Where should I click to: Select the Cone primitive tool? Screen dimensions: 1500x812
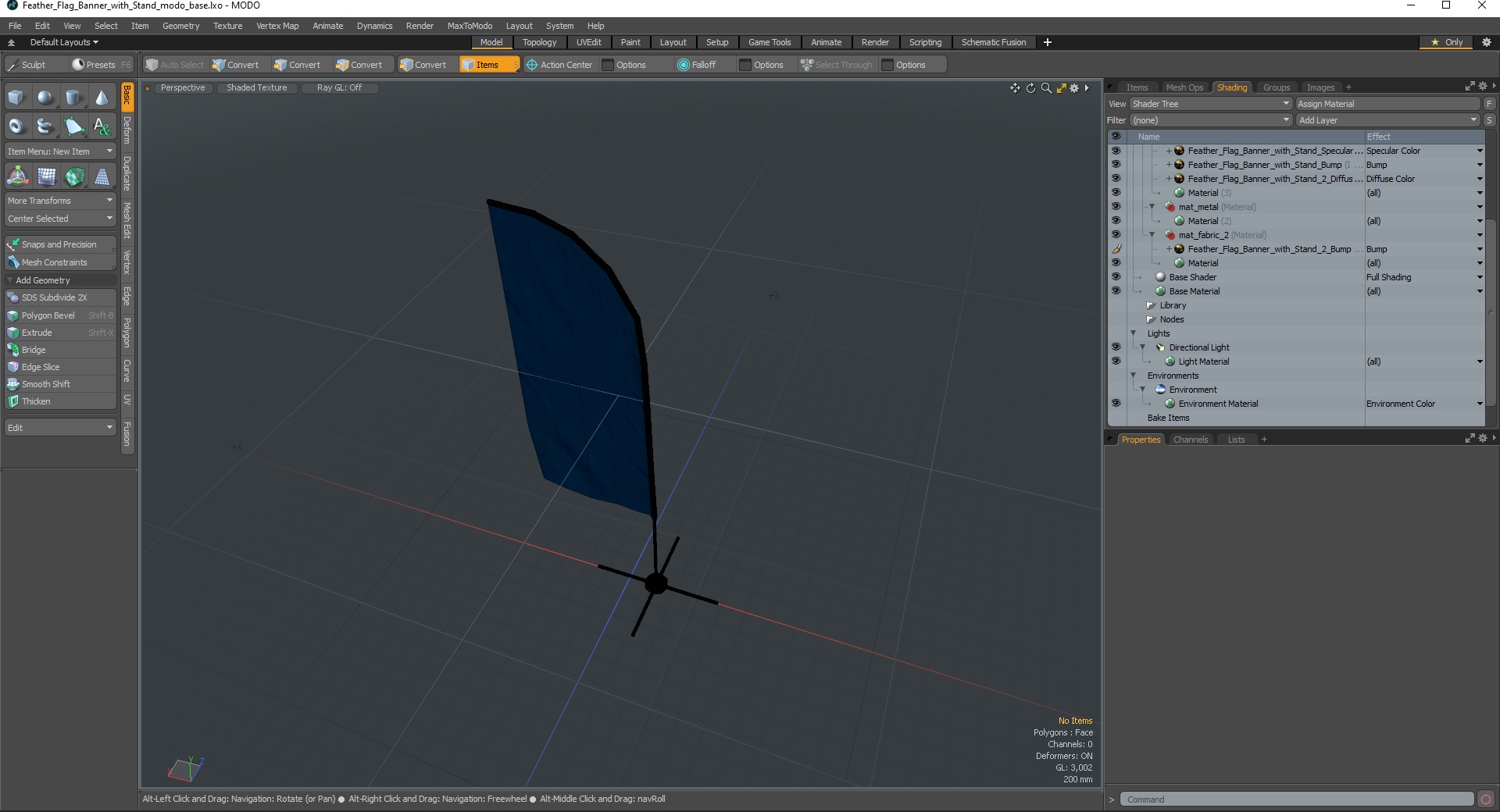click(x=102, y=98)
